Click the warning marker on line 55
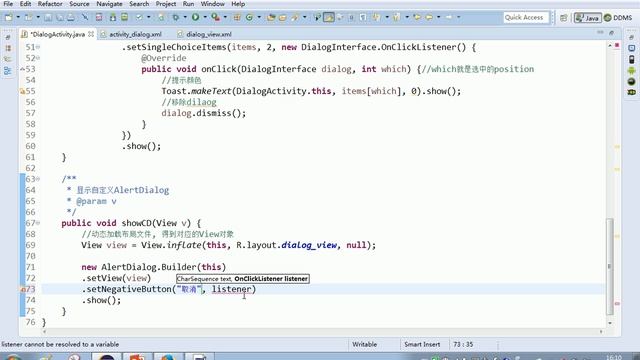 point(22,91)
